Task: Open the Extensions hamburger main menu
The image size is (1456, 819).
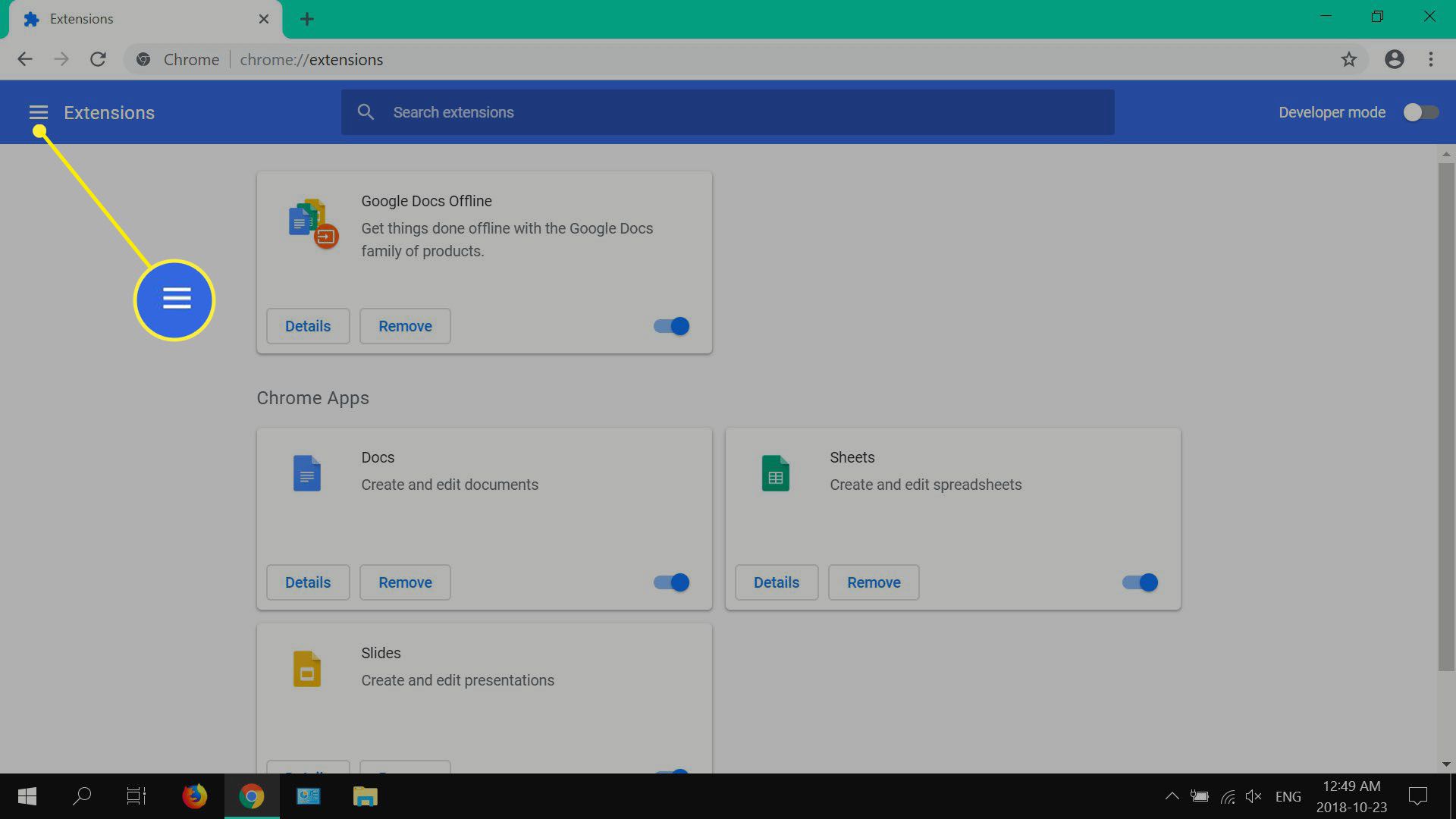Action: 39,112
